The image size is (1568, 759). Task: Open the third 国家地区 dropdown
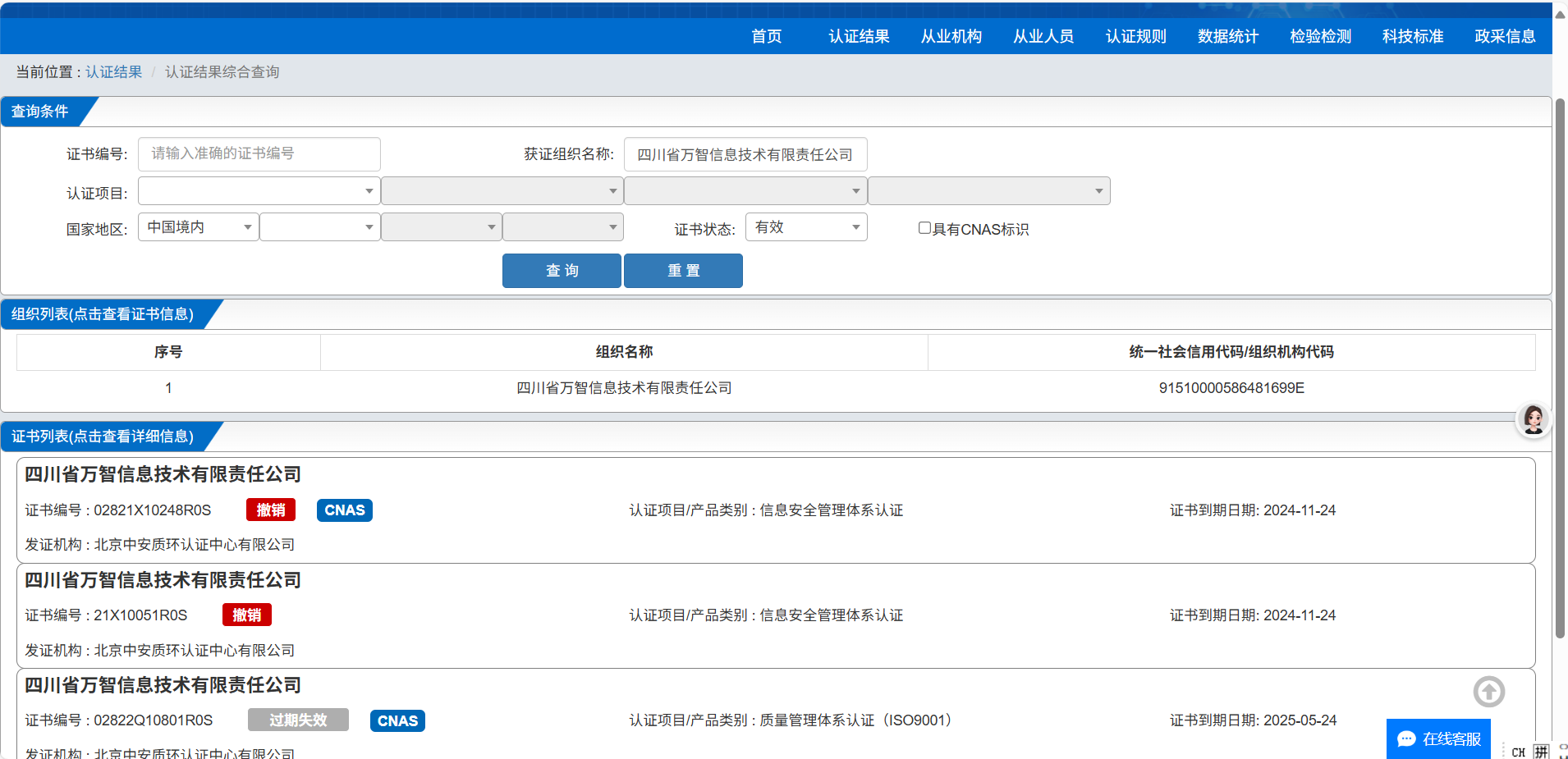coord(442,227)
